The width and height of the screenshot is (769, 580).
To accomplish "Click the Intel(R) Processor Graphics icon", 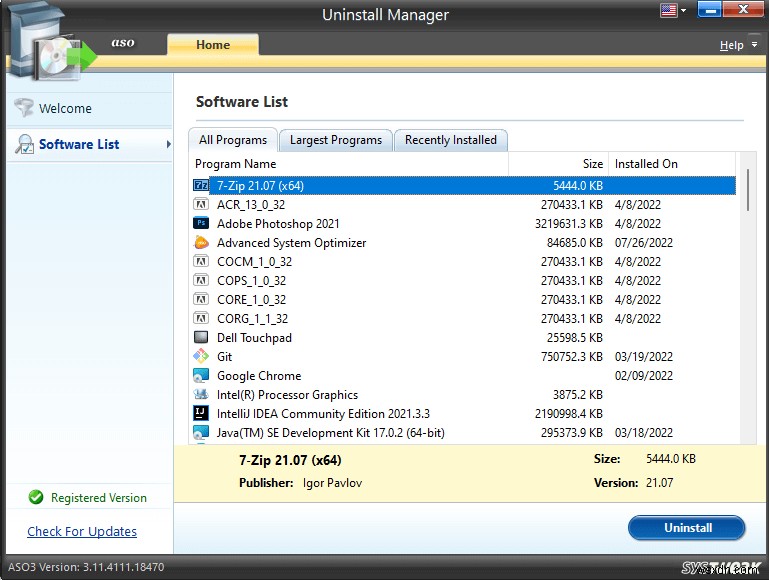I will [201, 394].
